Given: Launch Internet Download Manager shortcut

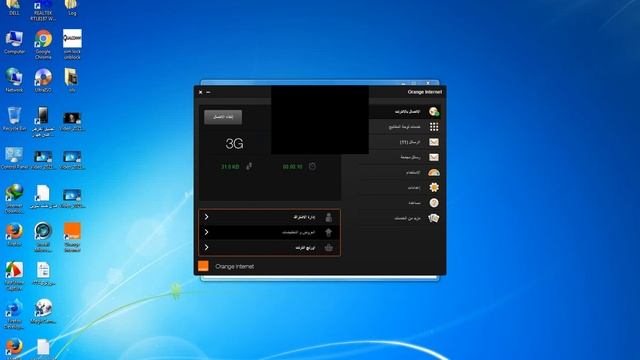Looking at the screenshot, I should 14,199.
